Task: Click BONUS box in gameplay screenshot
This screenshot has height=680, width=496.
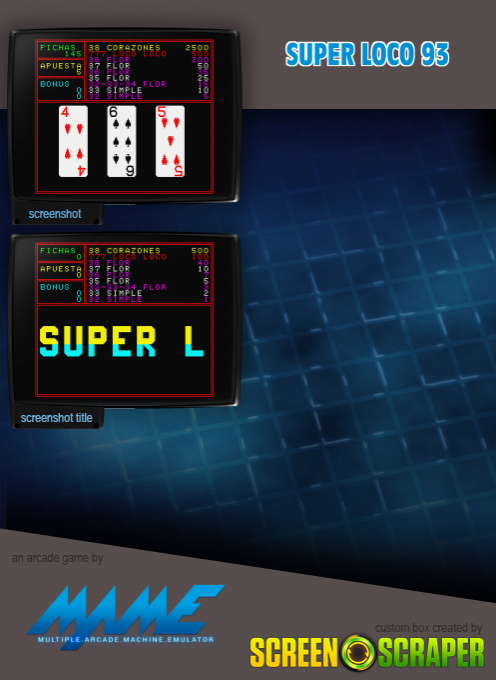Action: point(61,89)
